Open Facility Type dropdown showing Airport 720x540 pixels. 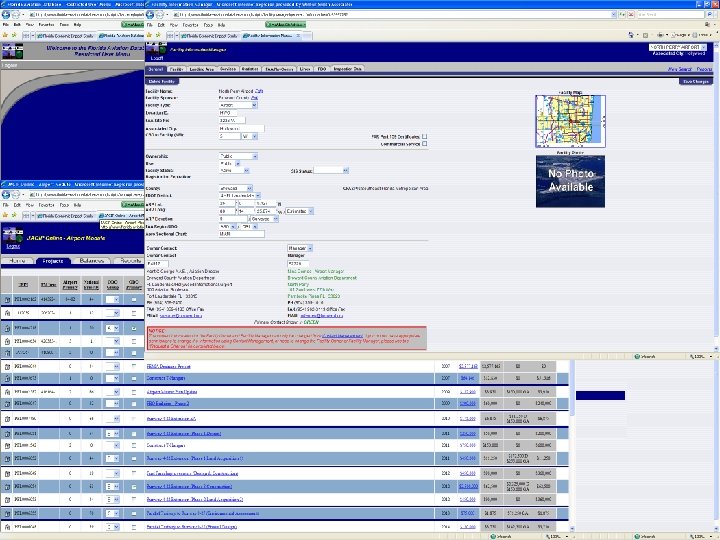point(238,105)
